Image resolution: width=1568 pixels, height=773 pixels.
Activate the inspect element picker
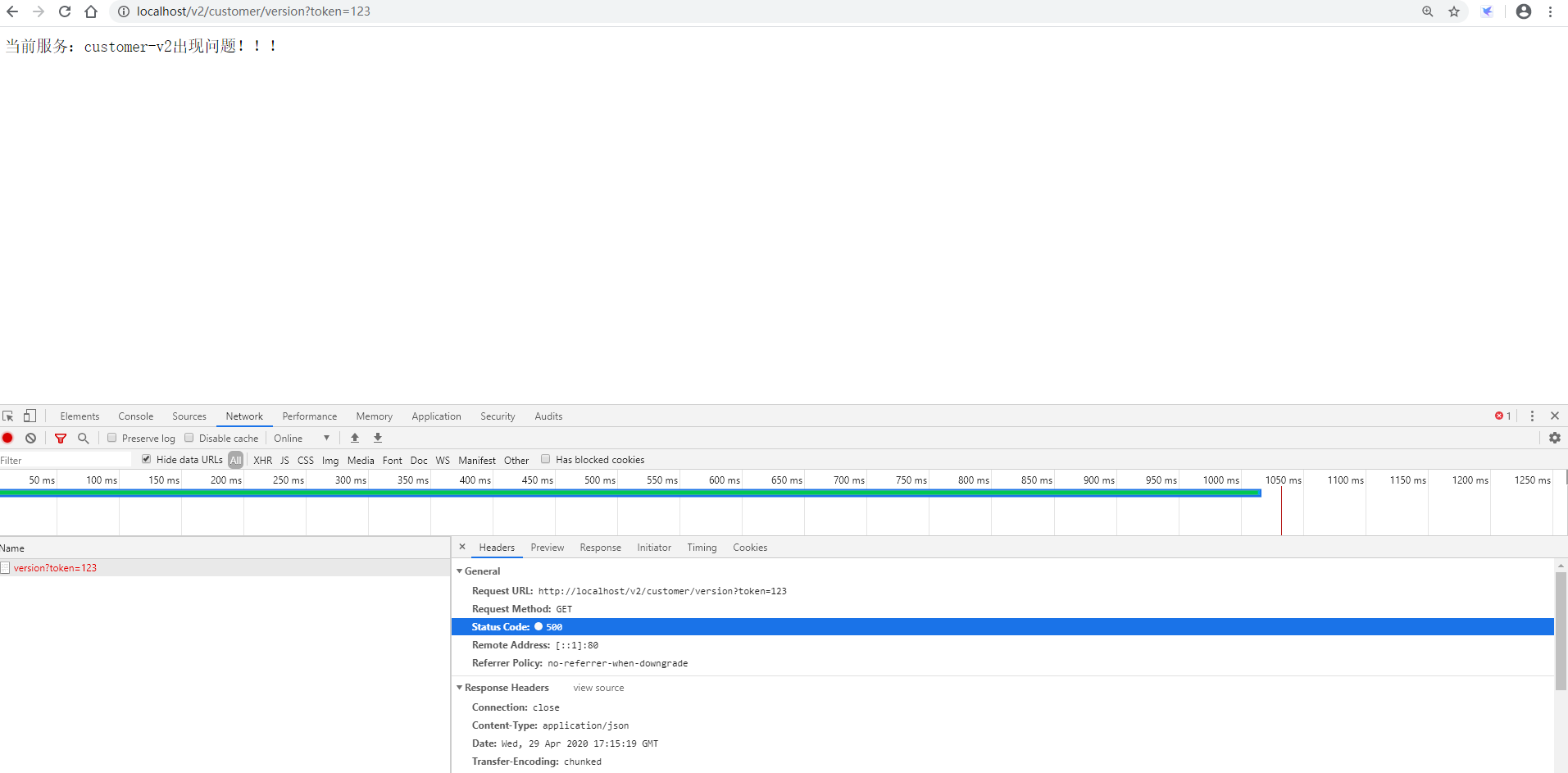(8, 416)
